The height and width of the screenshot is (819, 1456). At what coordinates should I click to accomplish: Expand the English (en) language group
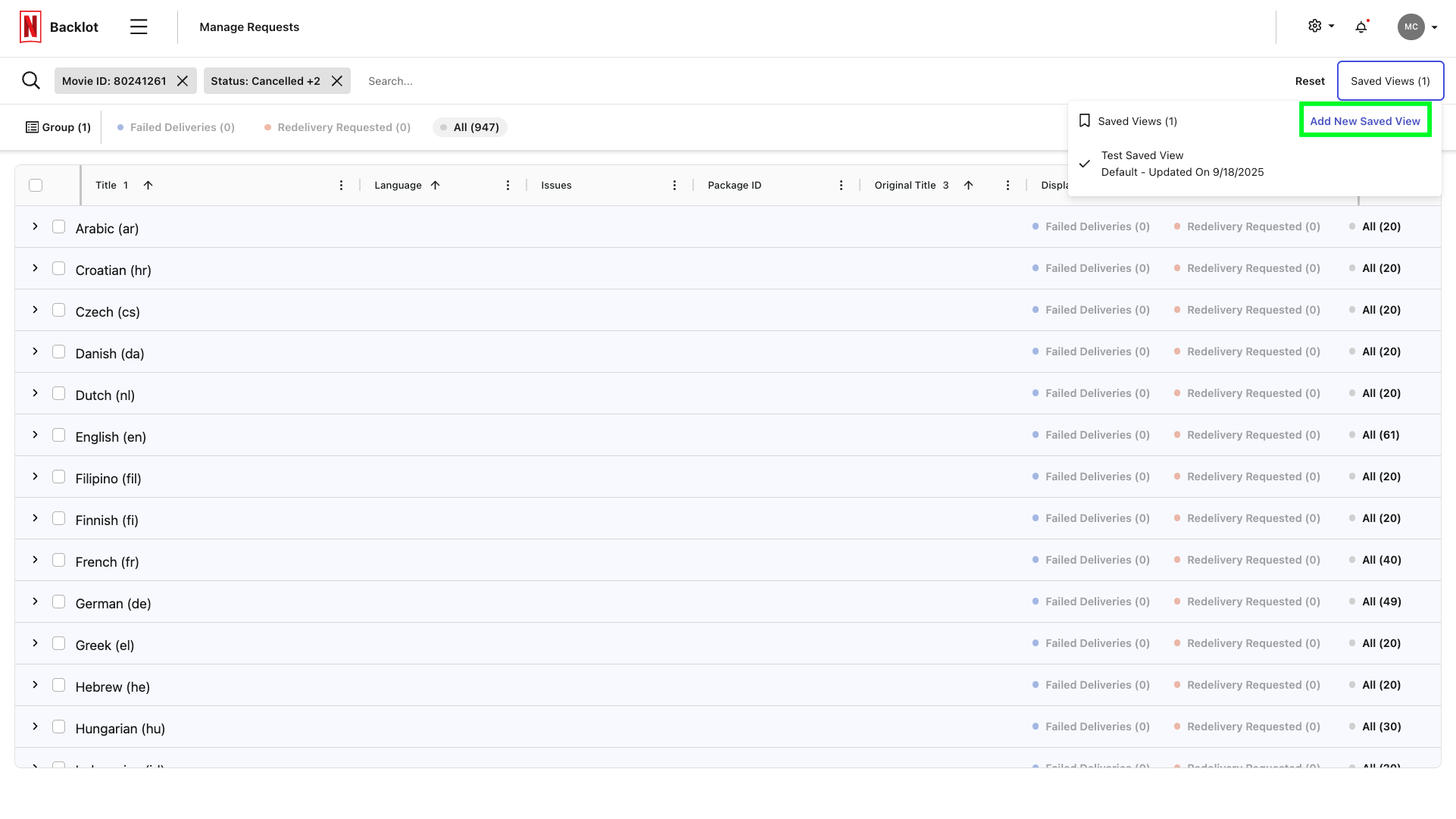tap(34, 435)
